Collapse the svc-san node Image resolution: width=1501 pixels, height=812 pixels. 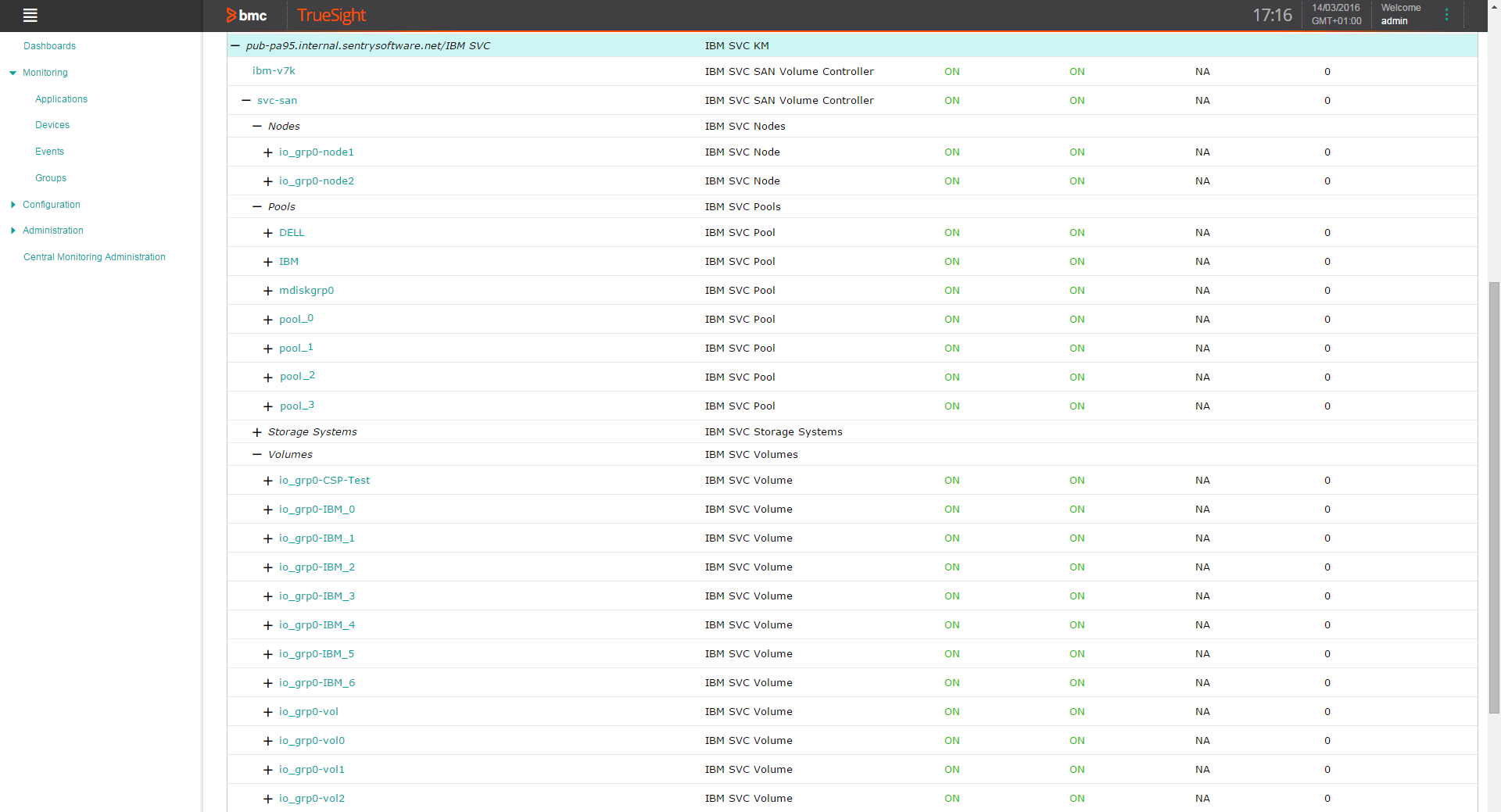pyautogui.click(x=246, y=101)
